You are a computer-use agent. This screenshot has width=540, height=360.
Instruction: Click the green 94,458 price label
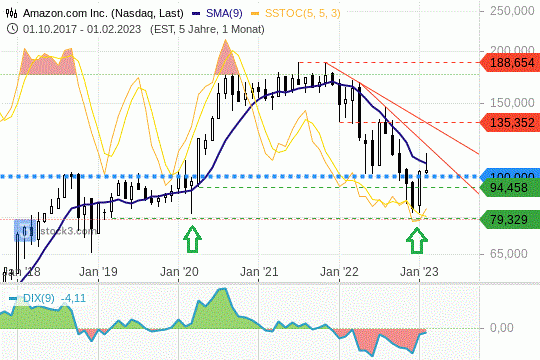point(510,188)
